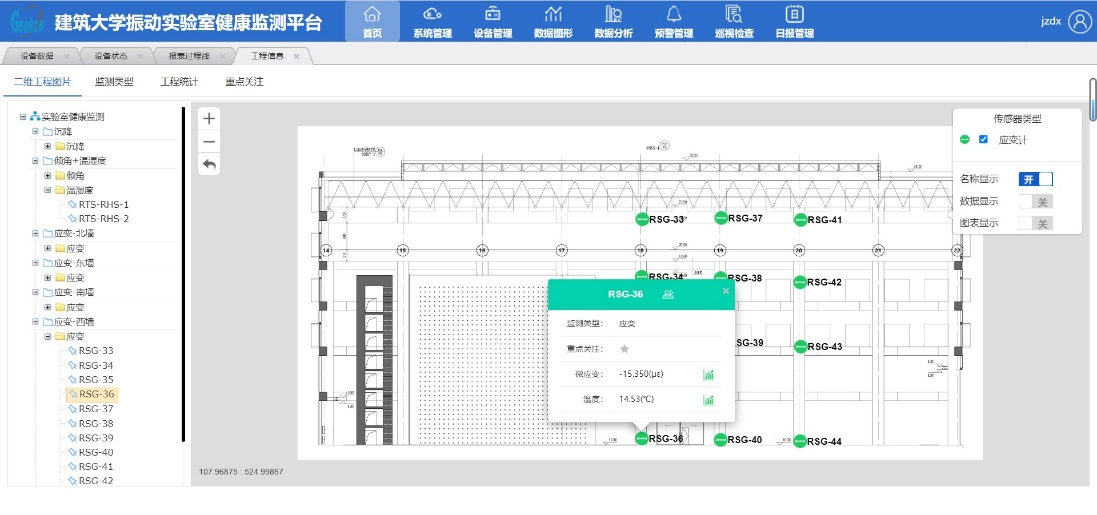The width and height of the screenshot is (1097, 515).
Task: Click the 巡视检查 inspection icon
Action: tap(734, 15)
